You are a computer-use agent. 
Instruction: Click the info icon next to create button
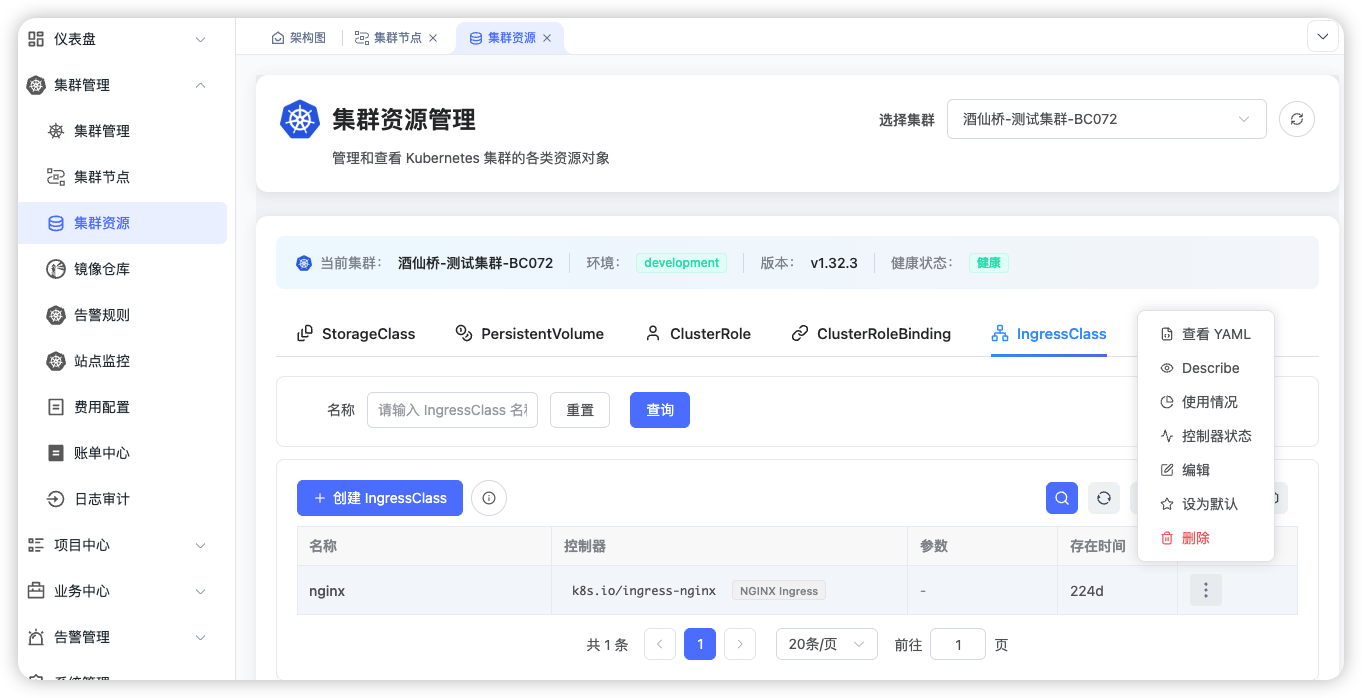click(489, 498)
